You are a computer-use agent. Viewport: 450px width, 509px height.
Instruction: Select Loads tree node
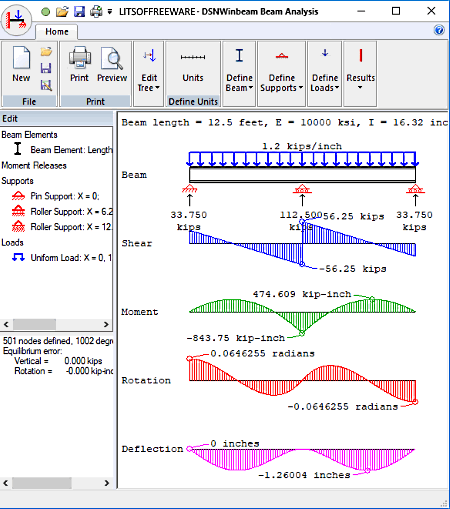tap(12, 242)
